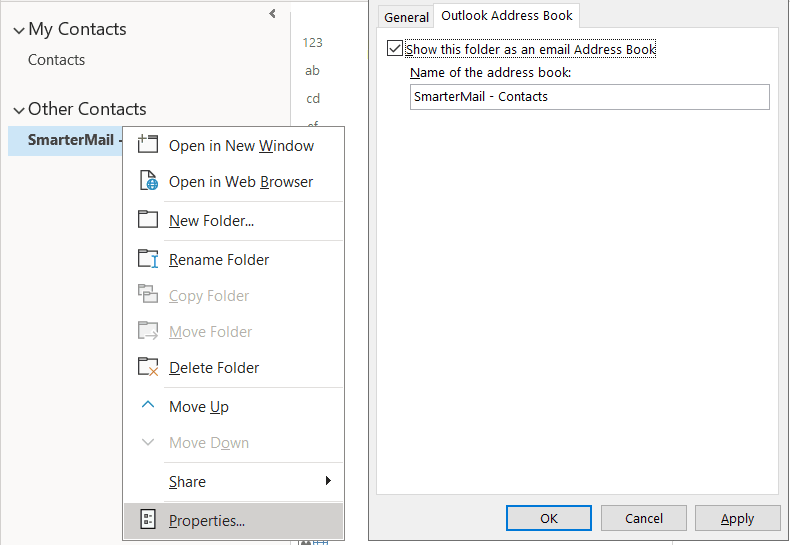Select the SmarterMail contacts folder

tap(65, 140)
